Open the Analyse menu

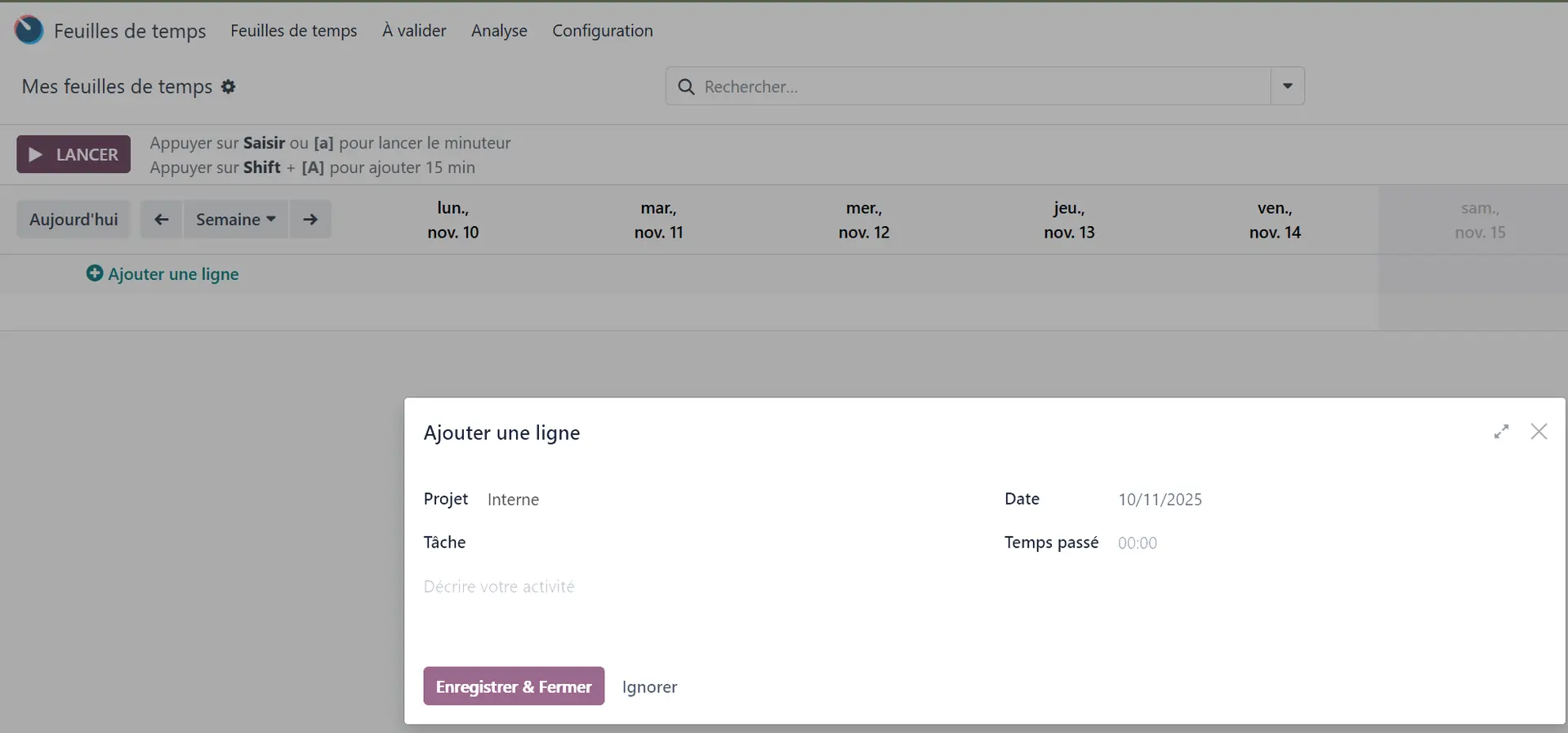(499, 31)
